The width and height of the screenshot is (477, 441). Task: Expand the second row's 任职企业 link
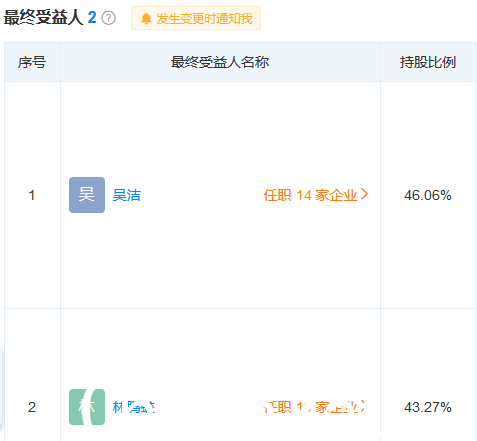click(314, 407)
